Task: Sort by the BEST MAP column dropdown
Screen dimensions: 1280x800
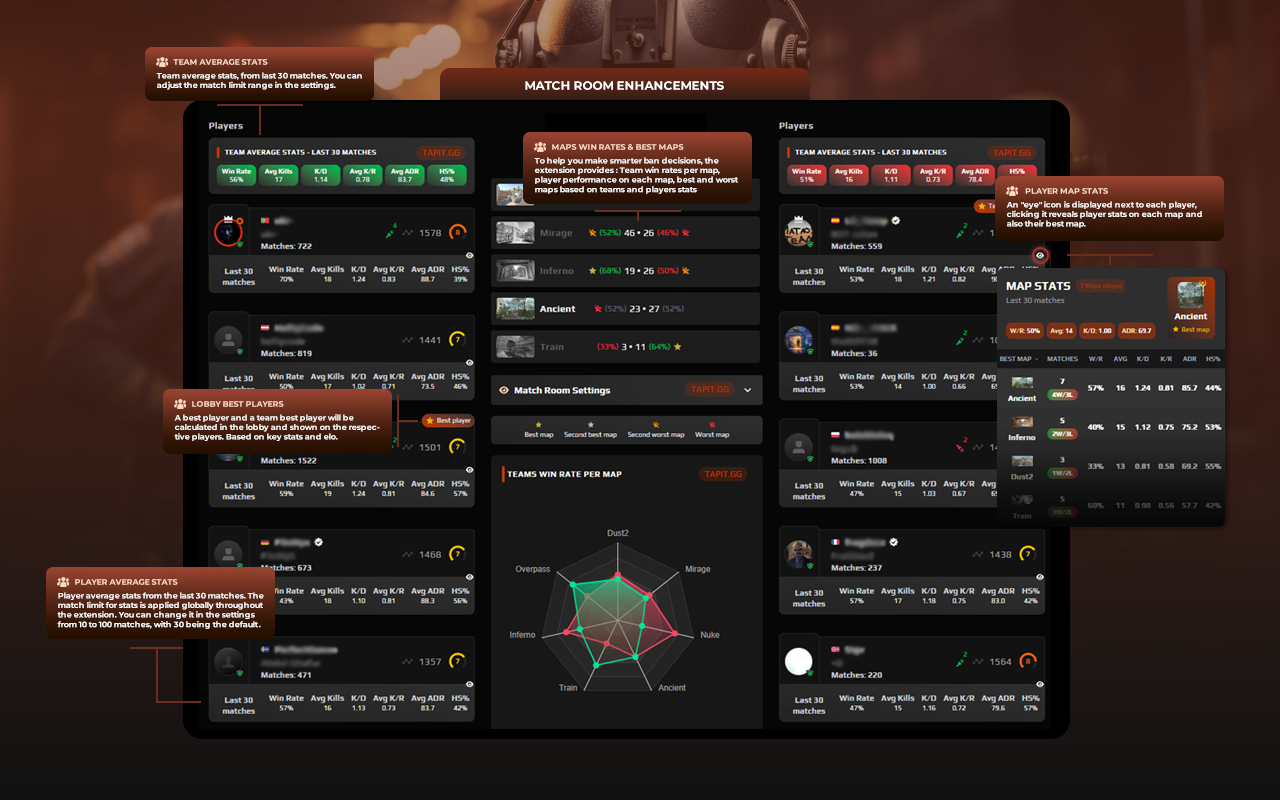Action: click(1018, 358)
